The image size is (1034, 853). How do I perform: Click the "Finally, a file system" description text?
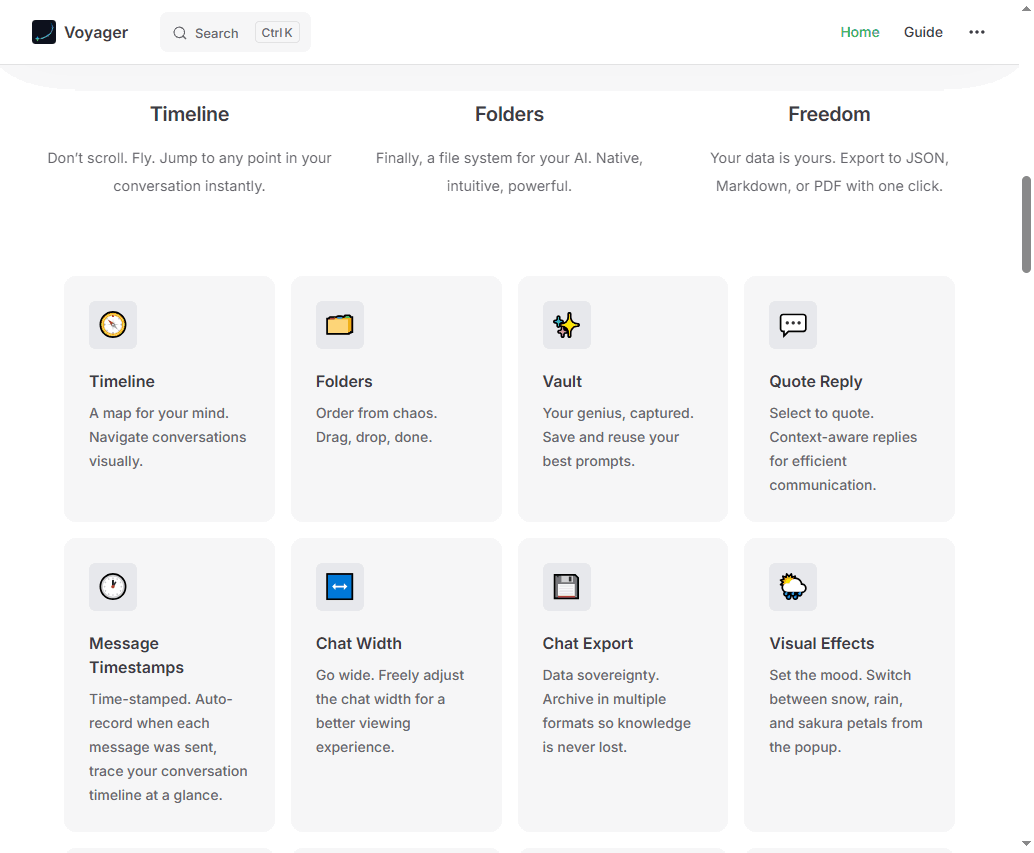(x=509, y=172)
